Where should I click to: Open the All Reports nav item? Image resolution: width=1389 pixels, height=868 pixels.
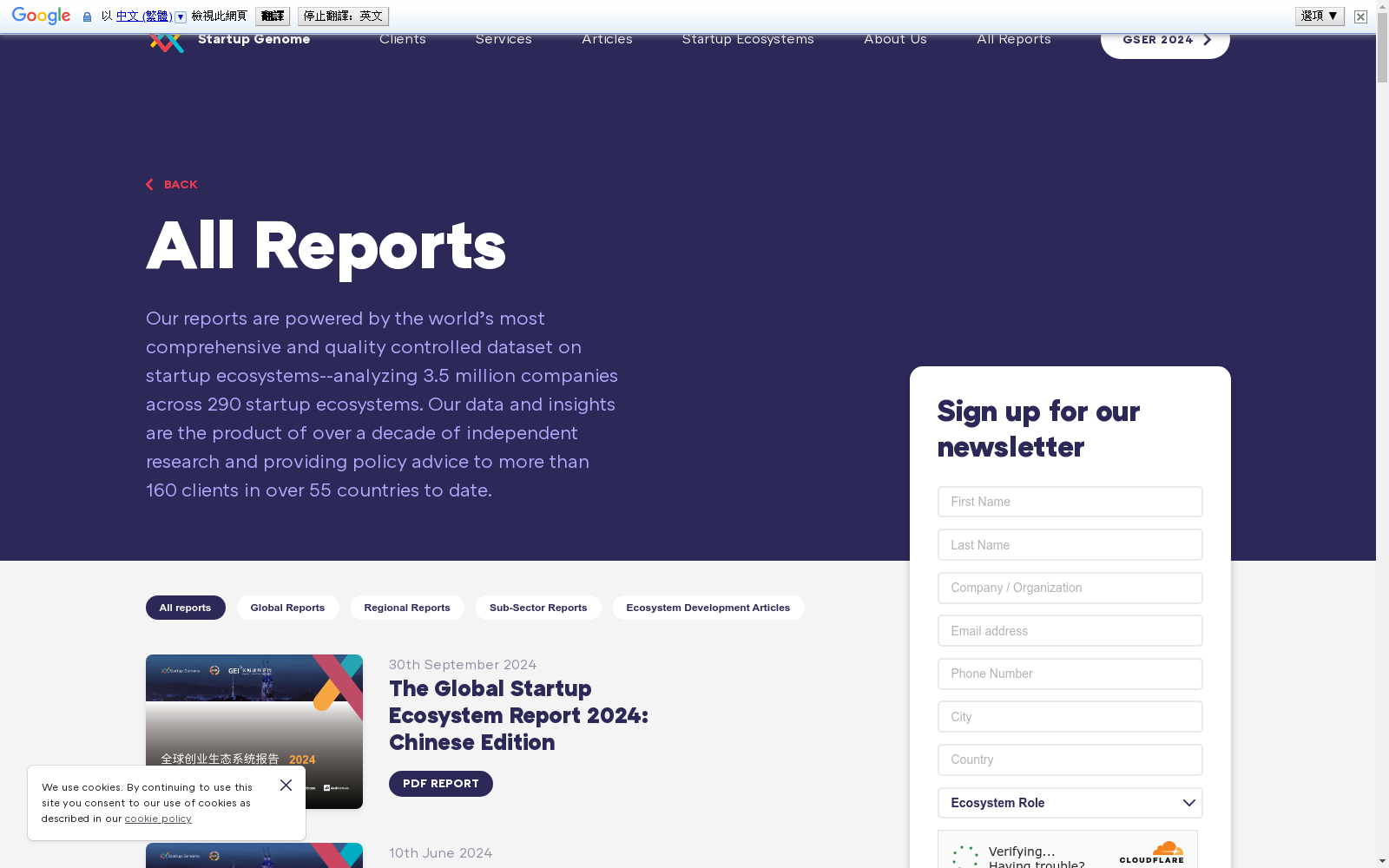(1014, 39)
